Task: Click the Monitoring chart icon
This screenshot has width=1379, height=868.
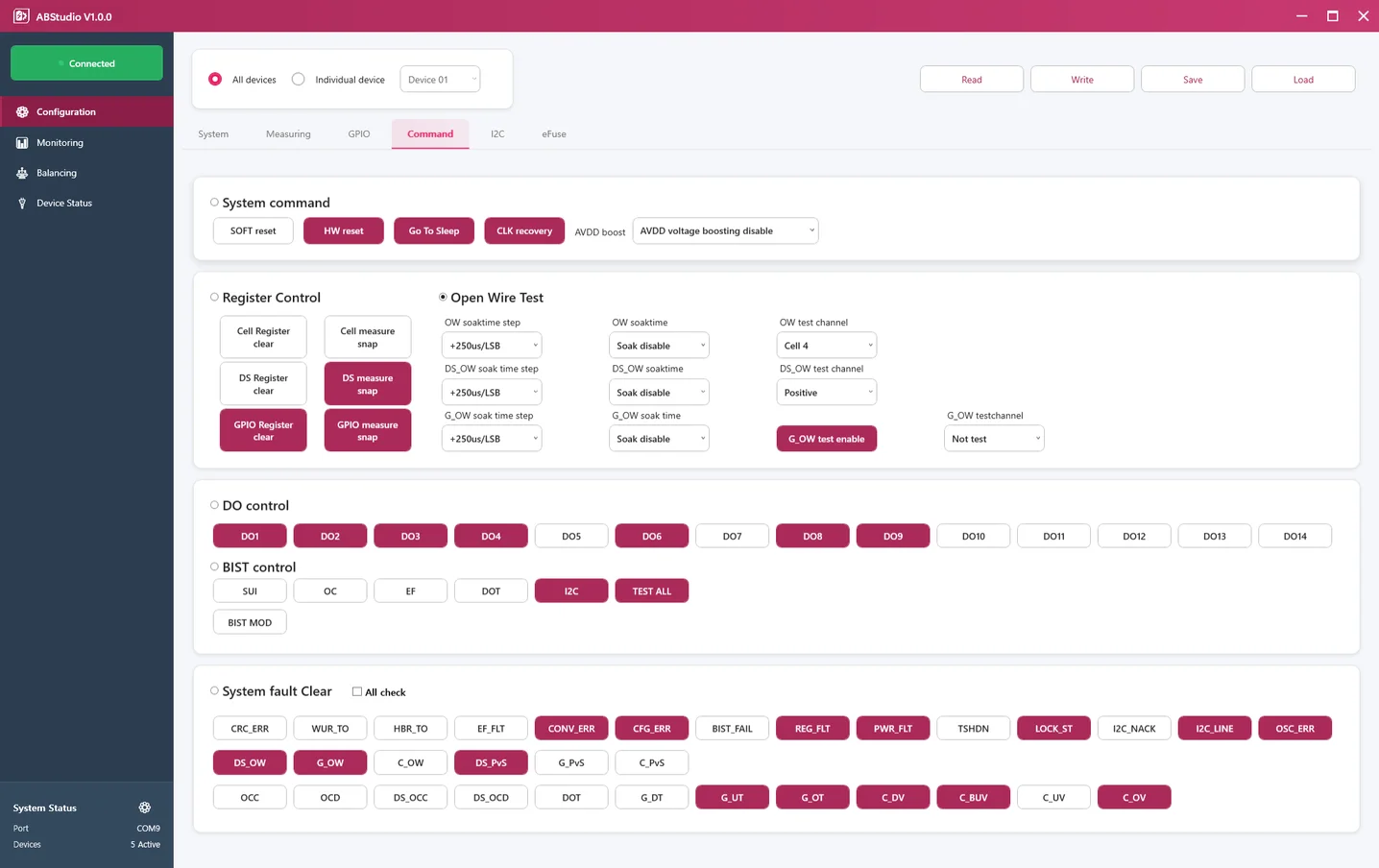Action: [22, 143]
